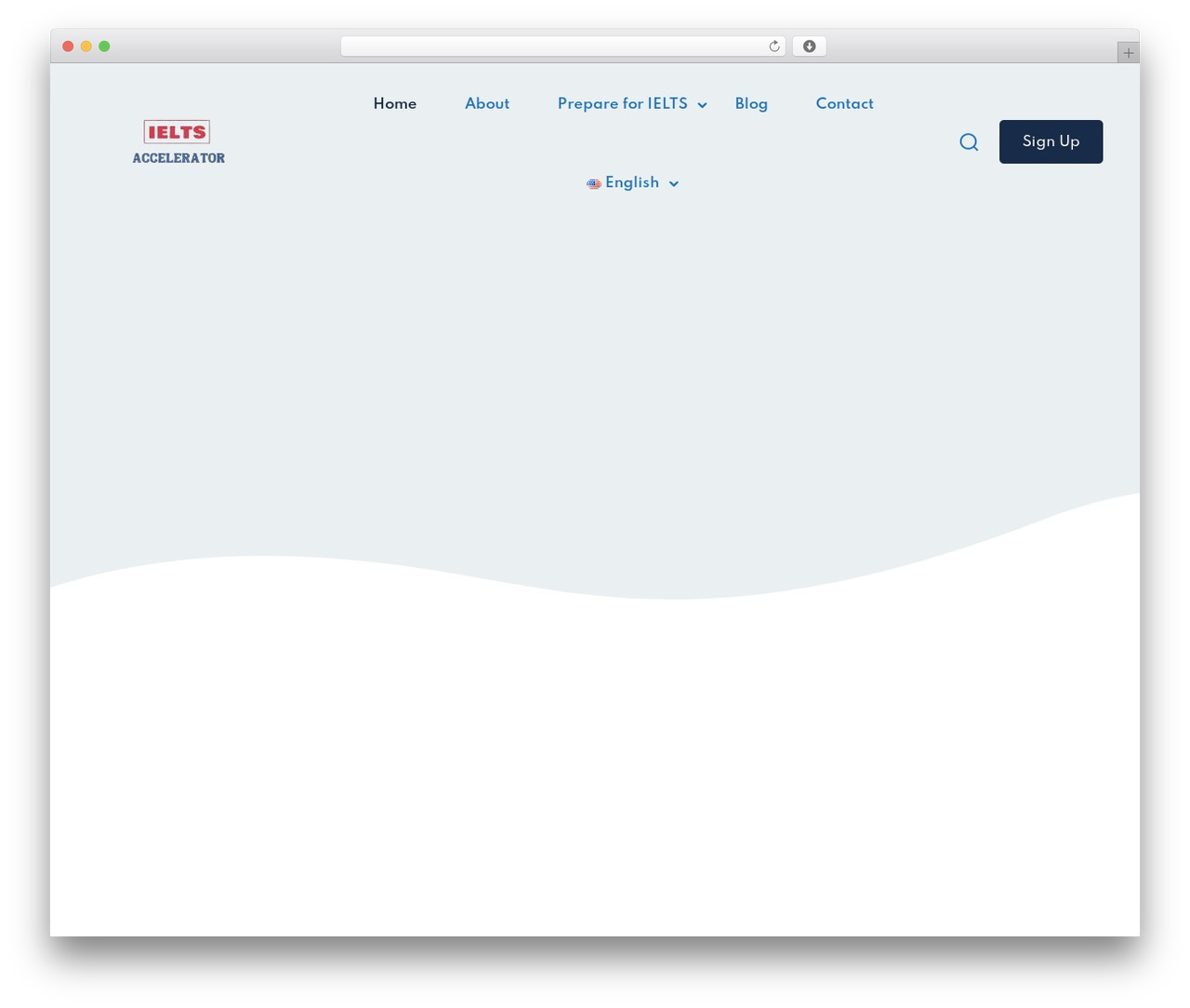Select Prepare for IELTS menu item
This screenshot has height=1008, width=1190.
pos(623,104)
